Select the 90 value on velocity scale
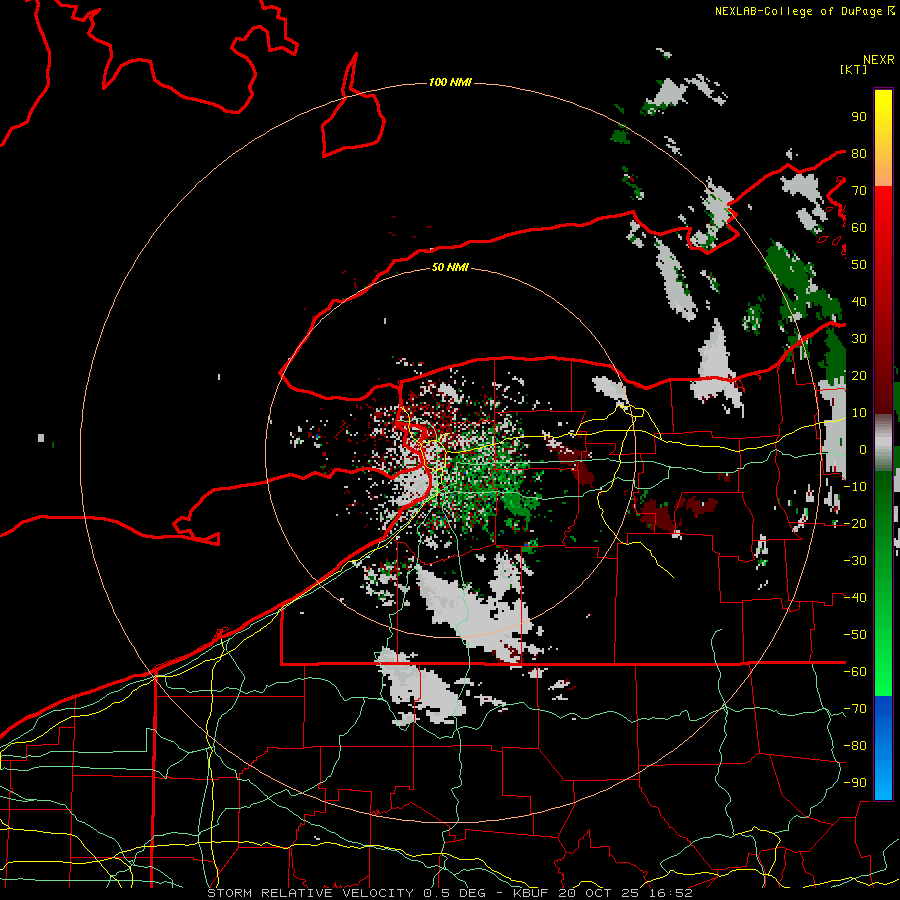900x900 pixels. 859,117
